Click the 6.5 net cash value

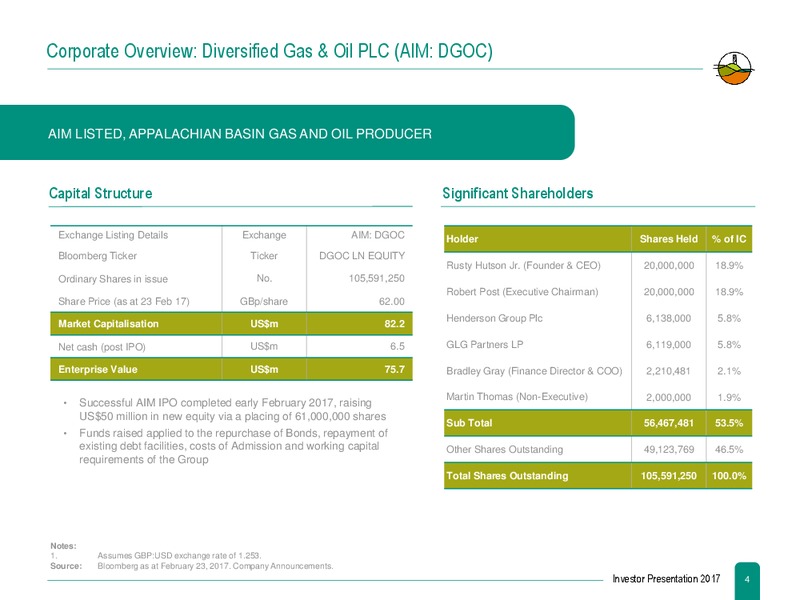pos(397,346)
